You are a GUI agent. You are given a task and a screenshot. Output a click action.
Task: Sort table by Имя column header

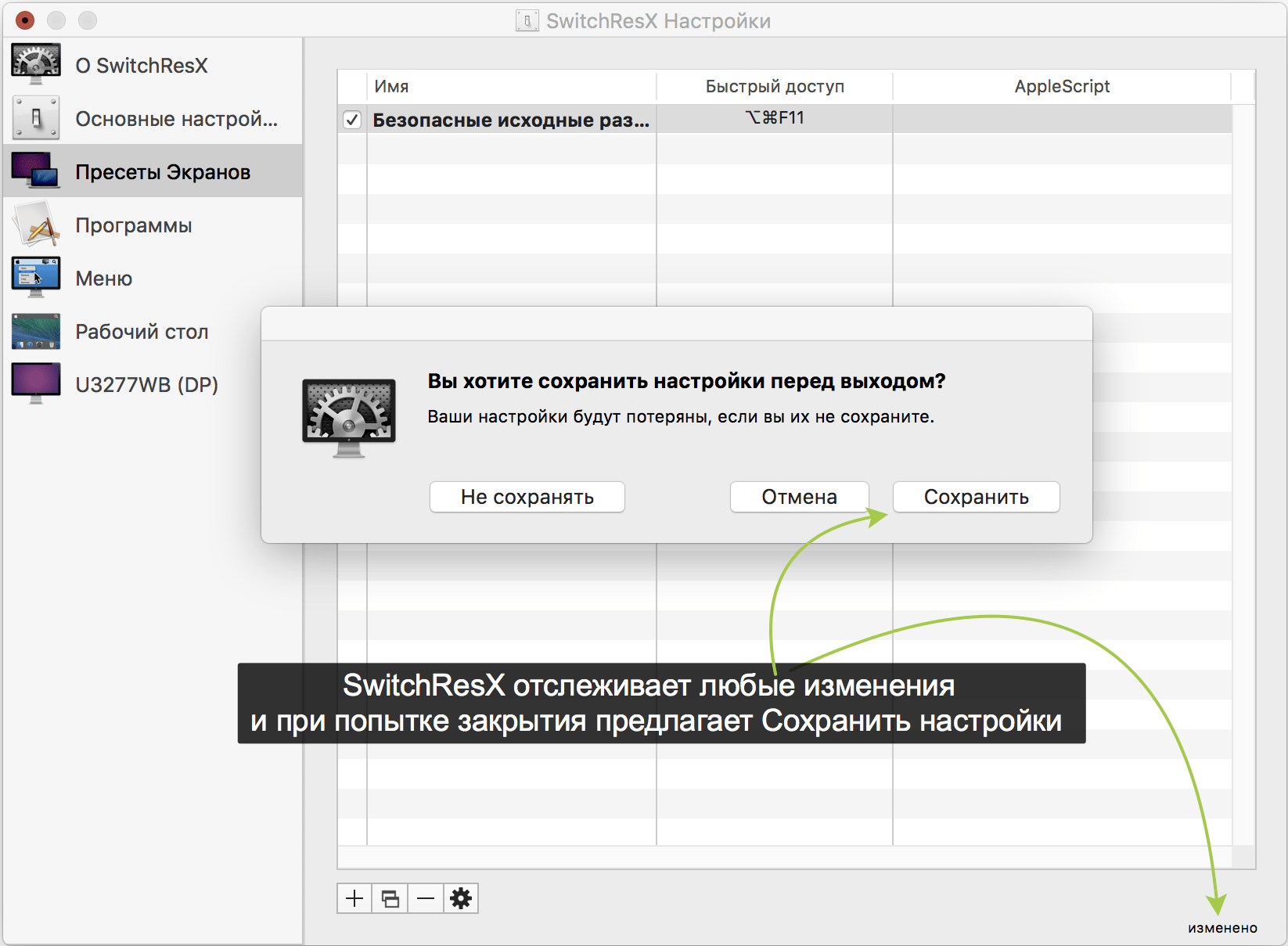tap(512, 86)
